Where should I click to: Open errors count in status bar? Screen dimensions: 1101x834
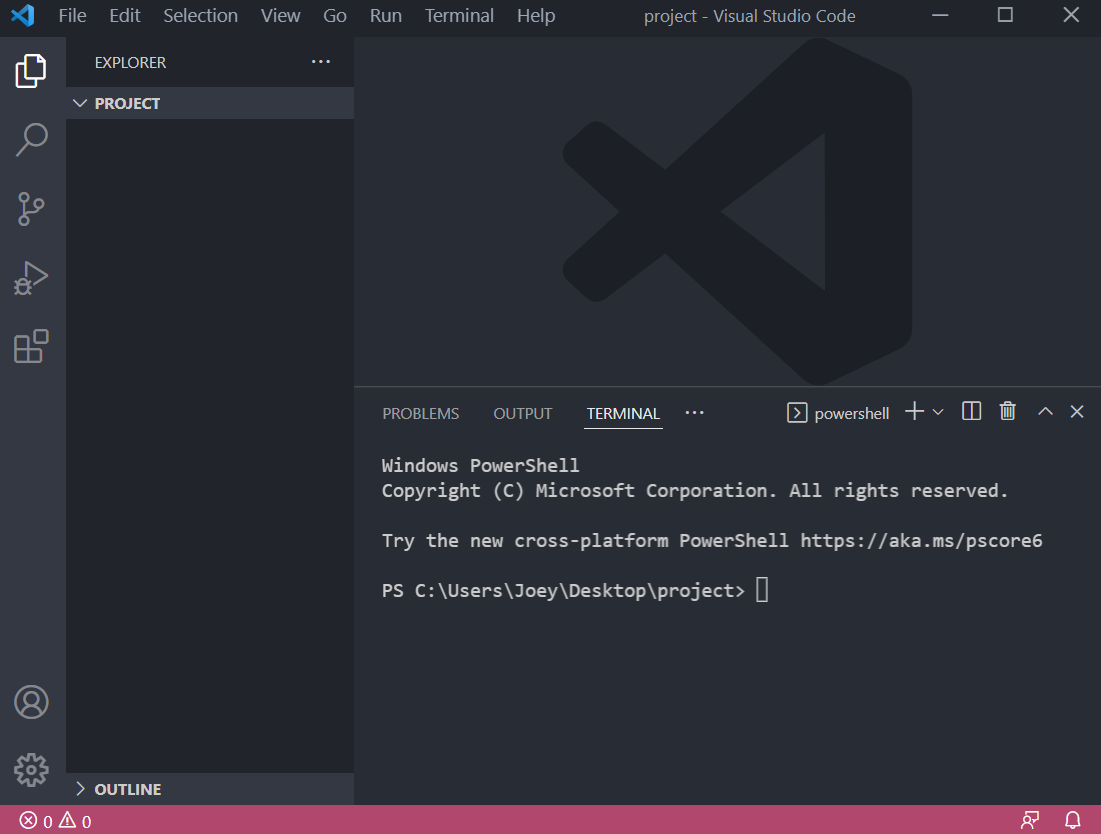(x=36, y=821)
